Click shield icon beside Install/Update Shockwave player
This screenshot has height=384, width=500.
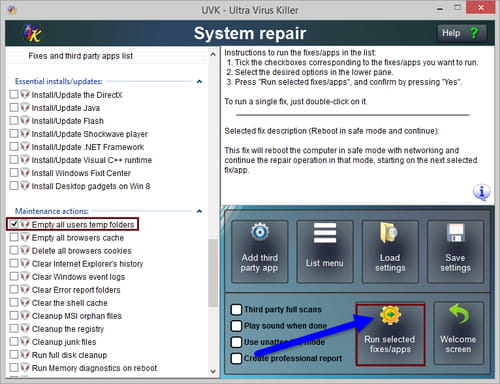[x=25, y=133]
